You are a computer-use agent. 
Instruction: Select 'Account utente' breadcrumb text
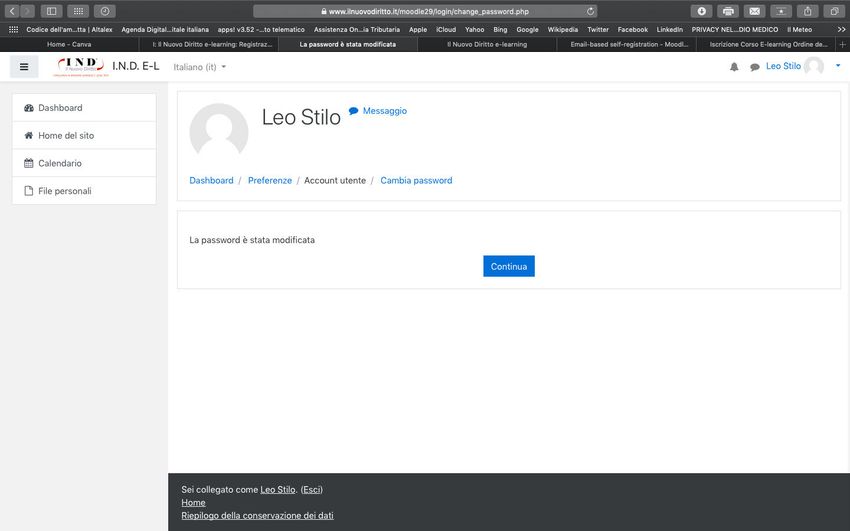[x=334, y=180]
